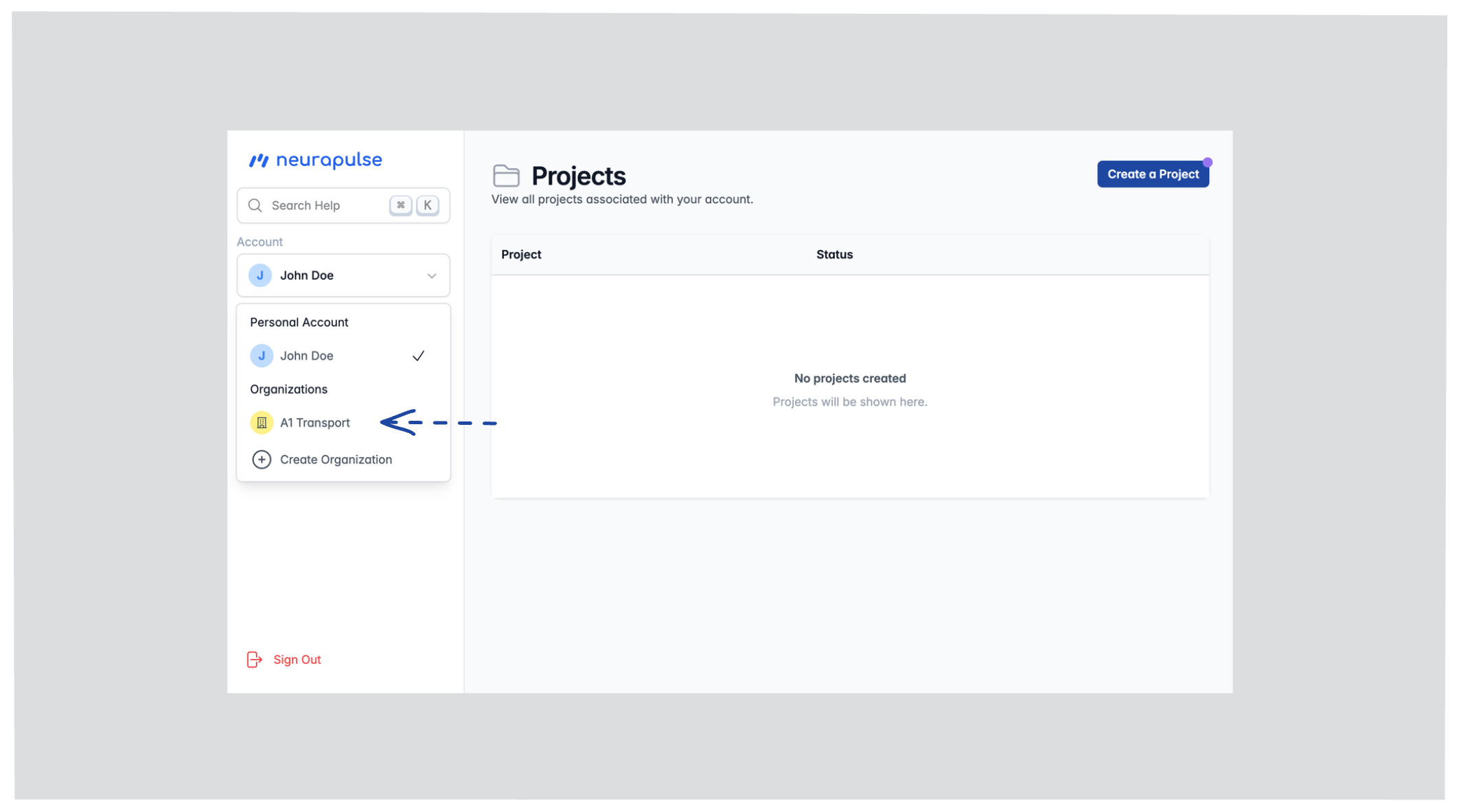Click the Sign Out link
The width and height of the screenshot is (1461, 812).
297,659
